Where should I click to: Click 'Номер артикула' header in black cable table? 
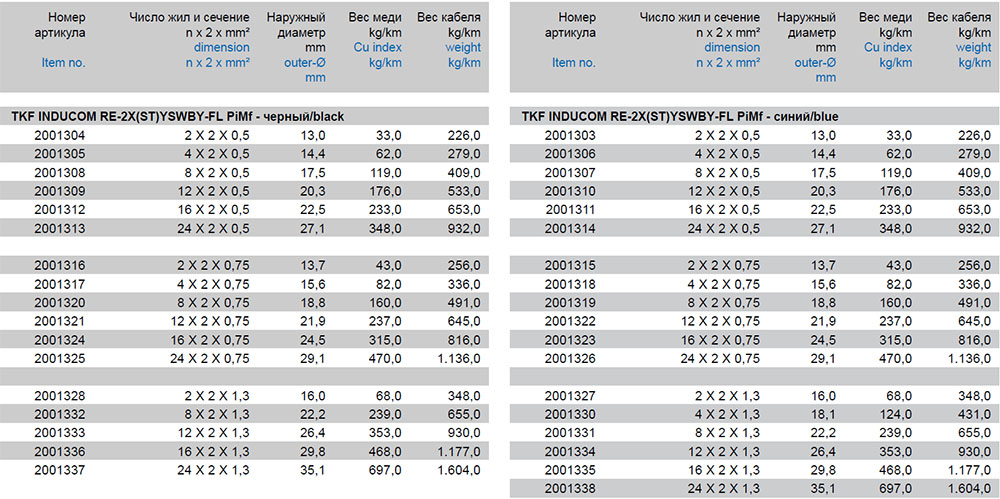59,25
